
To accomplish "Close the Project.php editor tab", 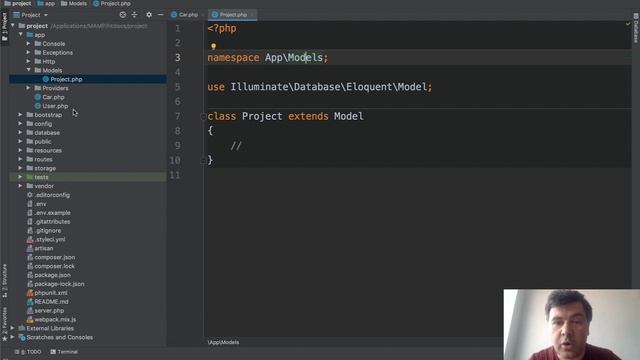I will pyautogui.click(x=252, y=15).
